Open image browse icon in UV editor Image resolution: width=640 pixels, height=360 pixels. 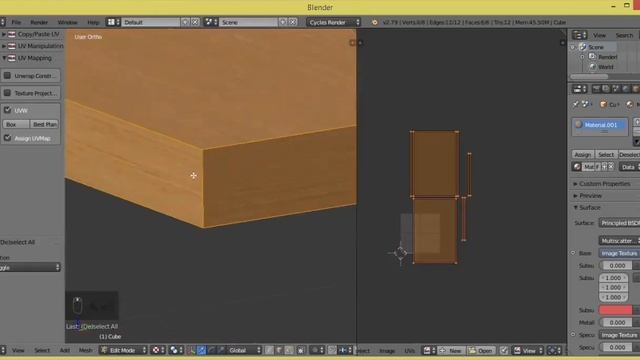[429, 350]
